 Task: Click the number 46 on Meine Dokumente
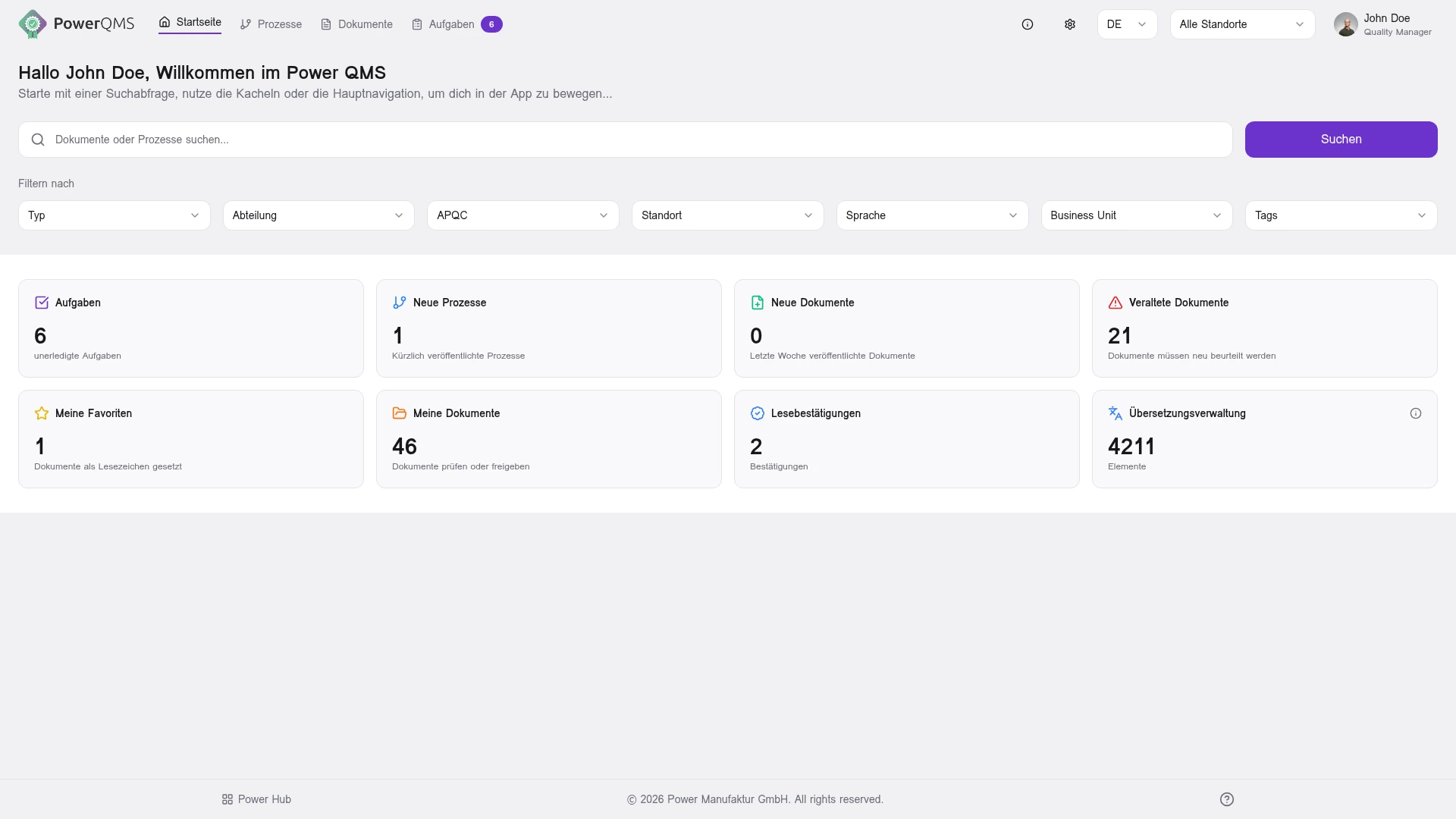click(404, 447)
